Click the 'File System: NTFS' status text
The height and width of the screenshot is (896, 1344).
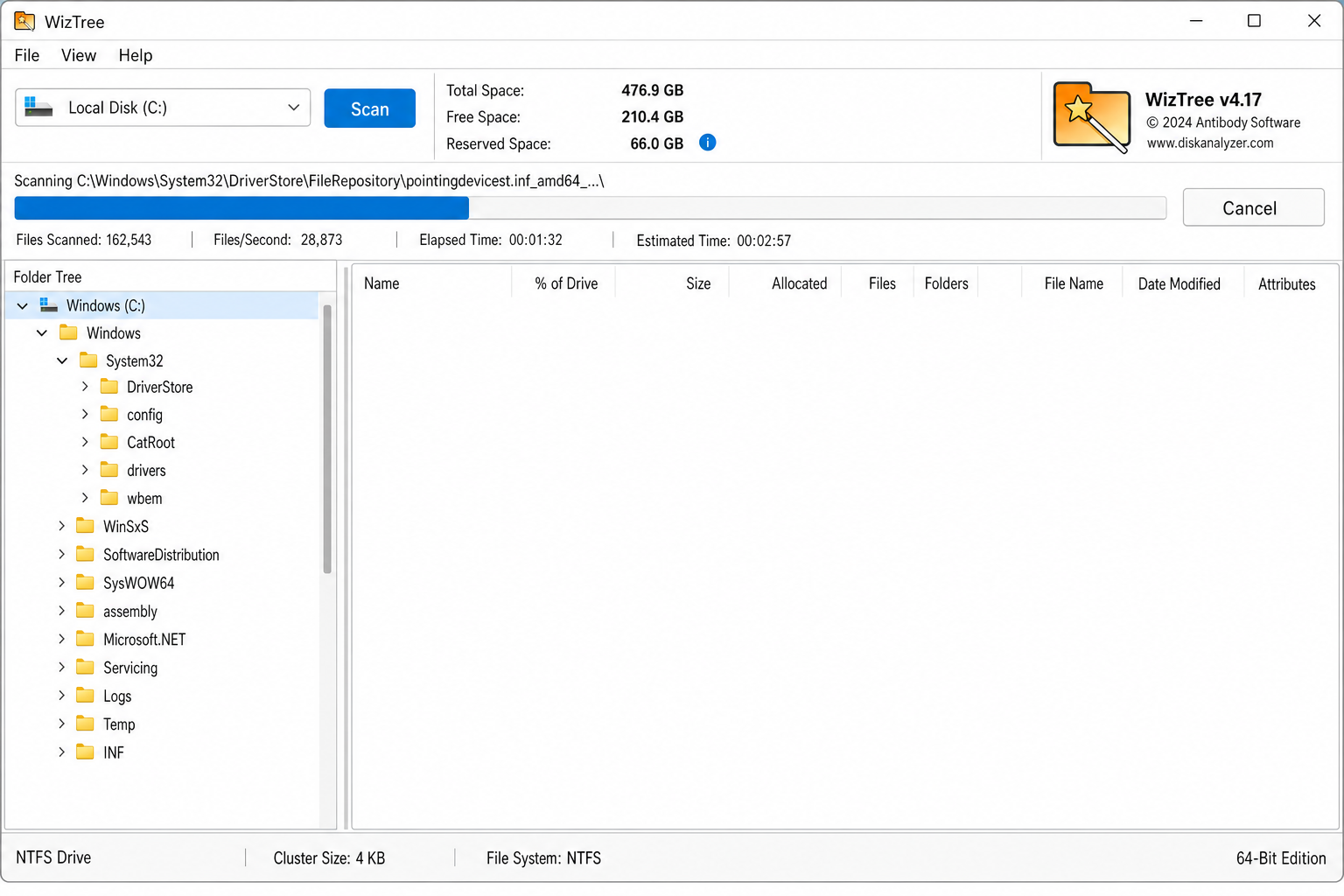pos(543,858)
